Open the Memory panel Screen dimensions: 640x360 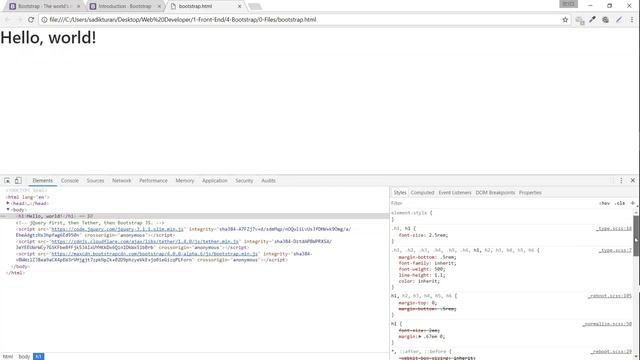pyautogui.click(x=185, y=180)
